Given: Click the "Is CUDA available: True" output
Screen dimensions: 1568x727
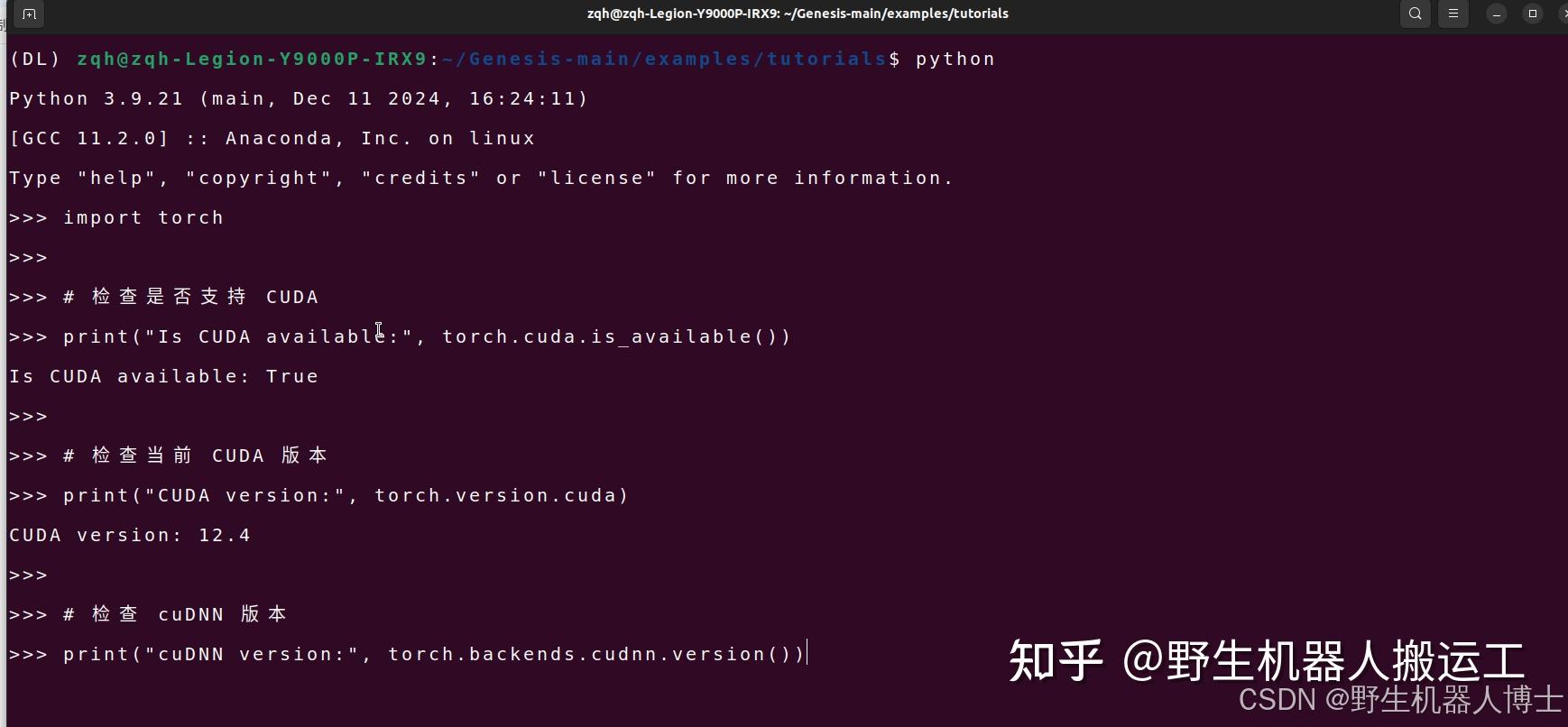Looking at the screenshot, I should [x=164, y=376].
